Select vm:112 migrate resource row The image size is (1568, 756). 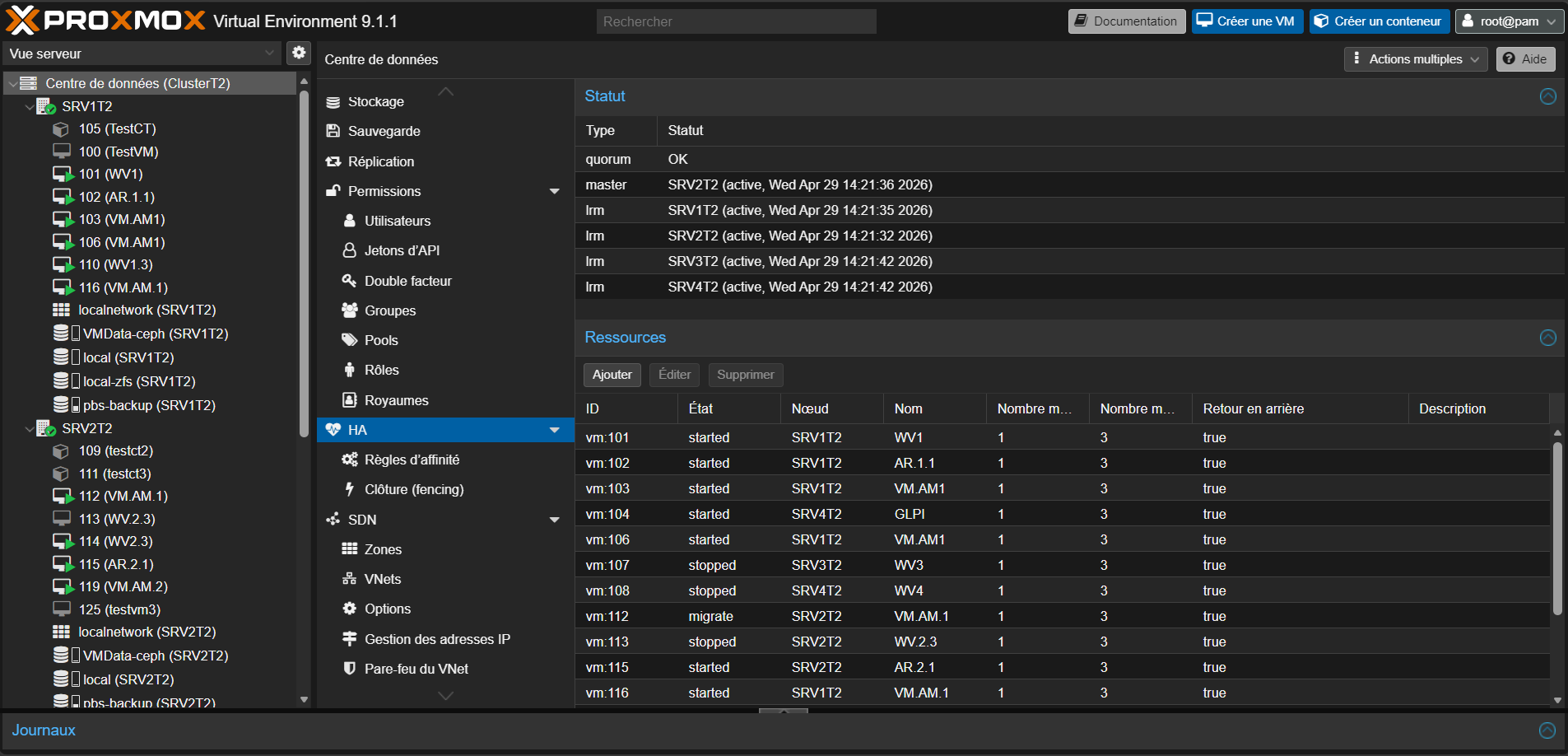[1063, 616]
